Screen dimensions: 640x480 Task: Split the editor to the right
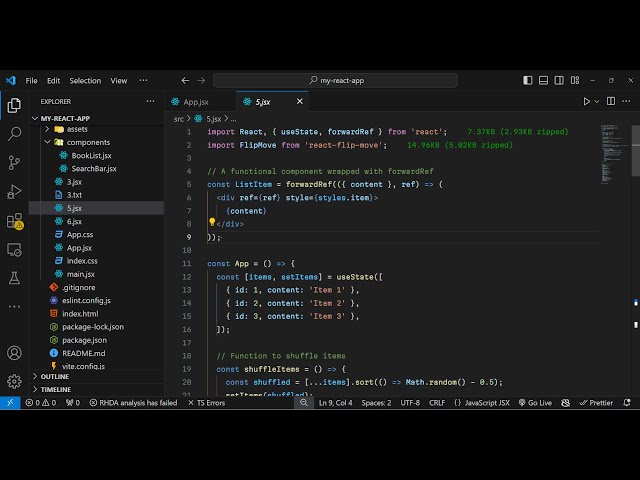coord(610,101)
